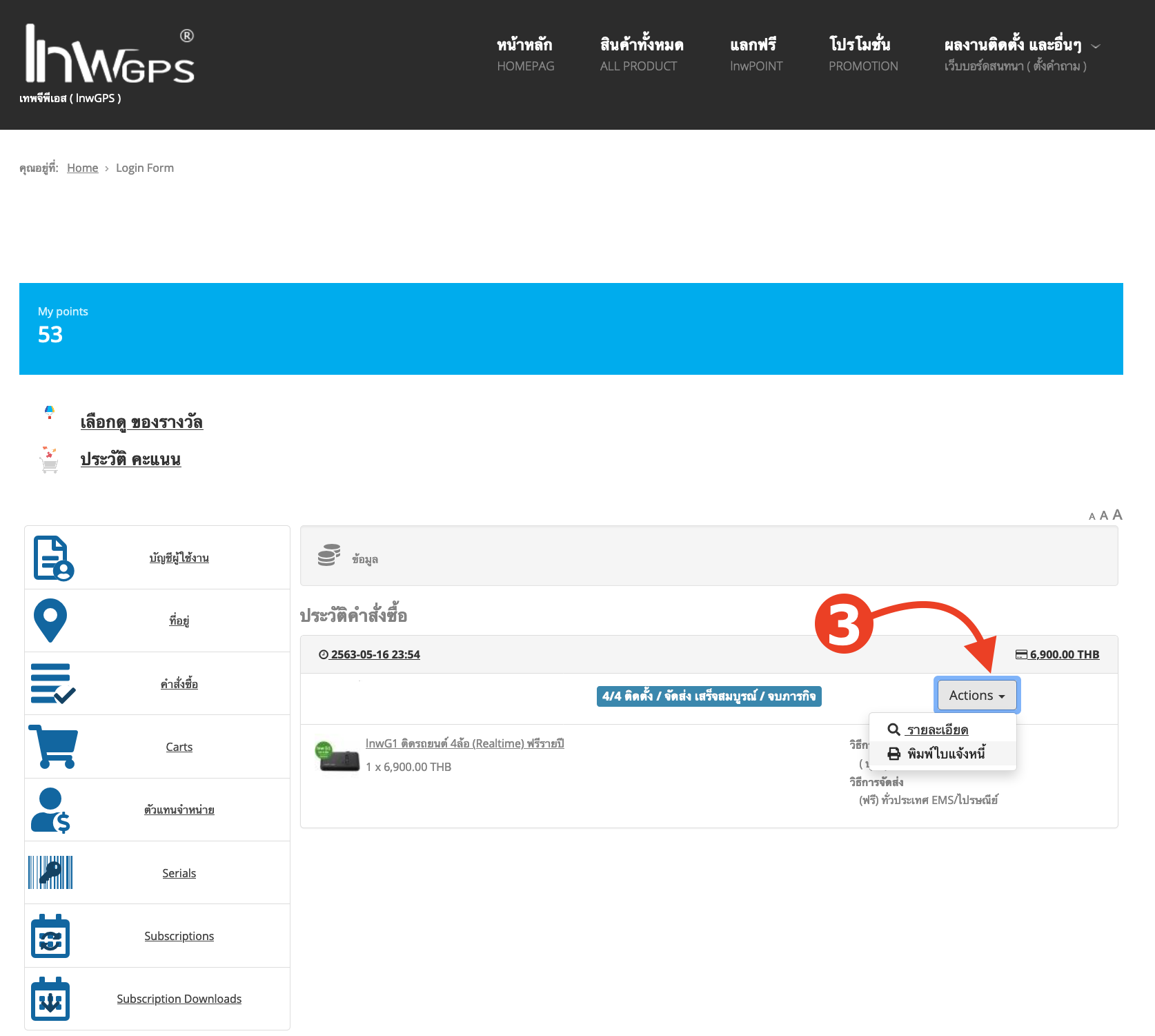Click the Subscription Downloads calendar icon
Viewport: 1155px width, 1036px height.
(50, 999)
